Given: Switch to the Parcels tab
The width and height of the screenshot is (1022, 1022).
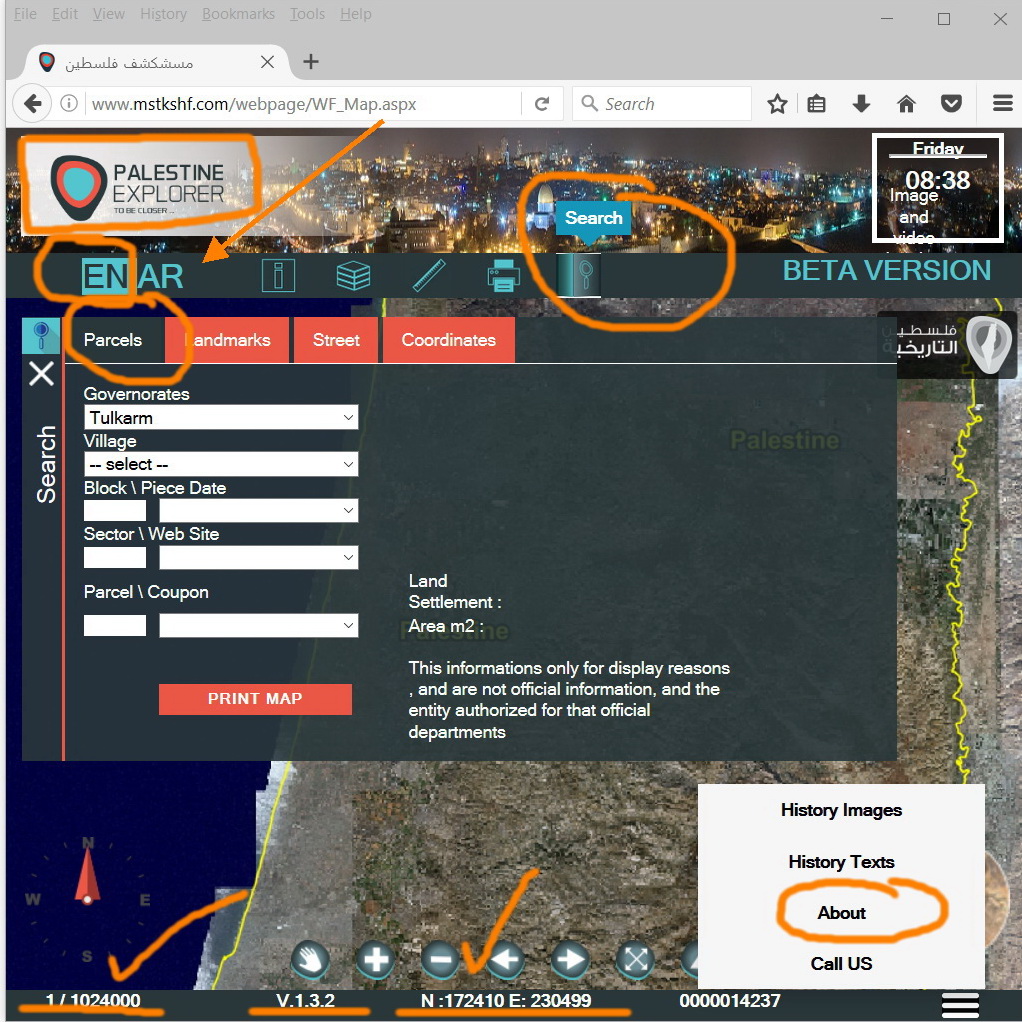Looking at the screenshot, I should tap(113, 340).
